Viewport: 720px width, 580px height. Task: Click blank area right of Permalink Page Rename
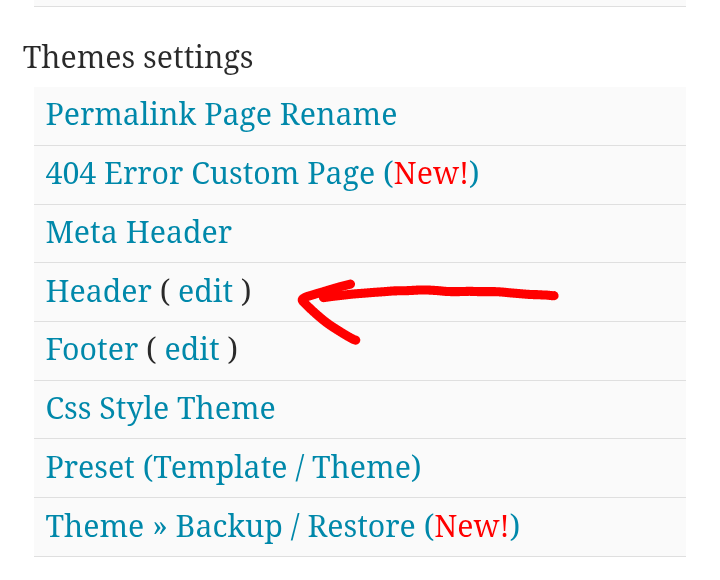click(x=540, y=115)
